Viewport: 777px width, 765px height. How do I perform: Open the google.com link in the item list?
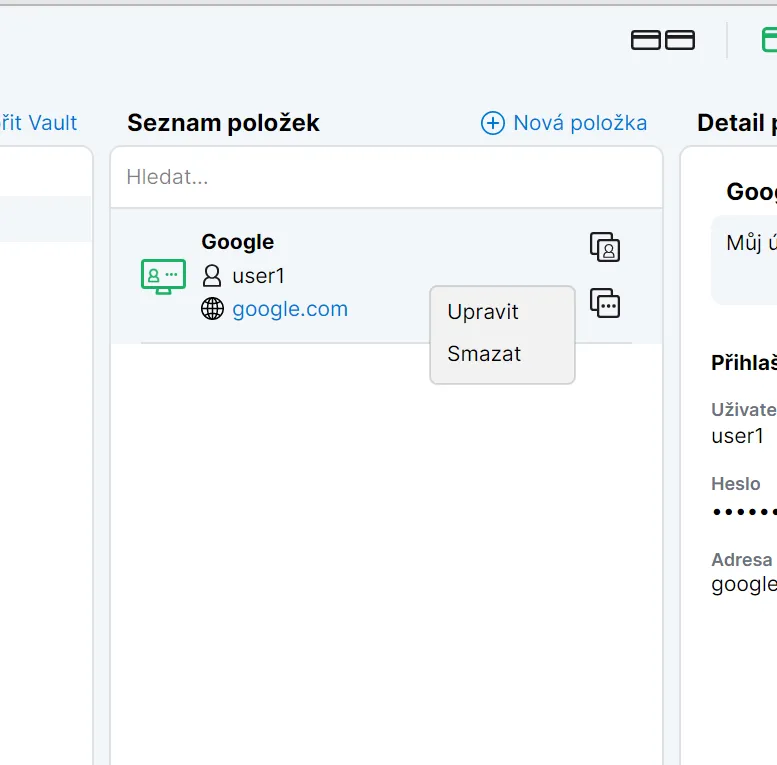[x=290, y=309]
